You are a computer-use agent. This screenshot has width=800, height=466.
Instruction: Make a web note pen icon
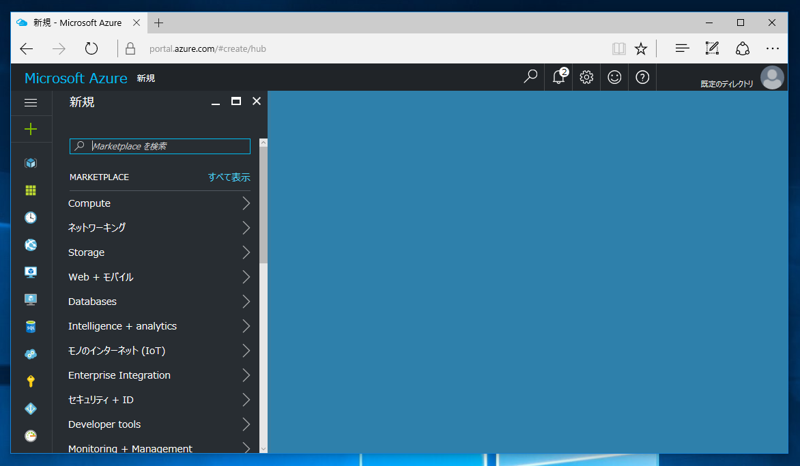coord(712,48)
